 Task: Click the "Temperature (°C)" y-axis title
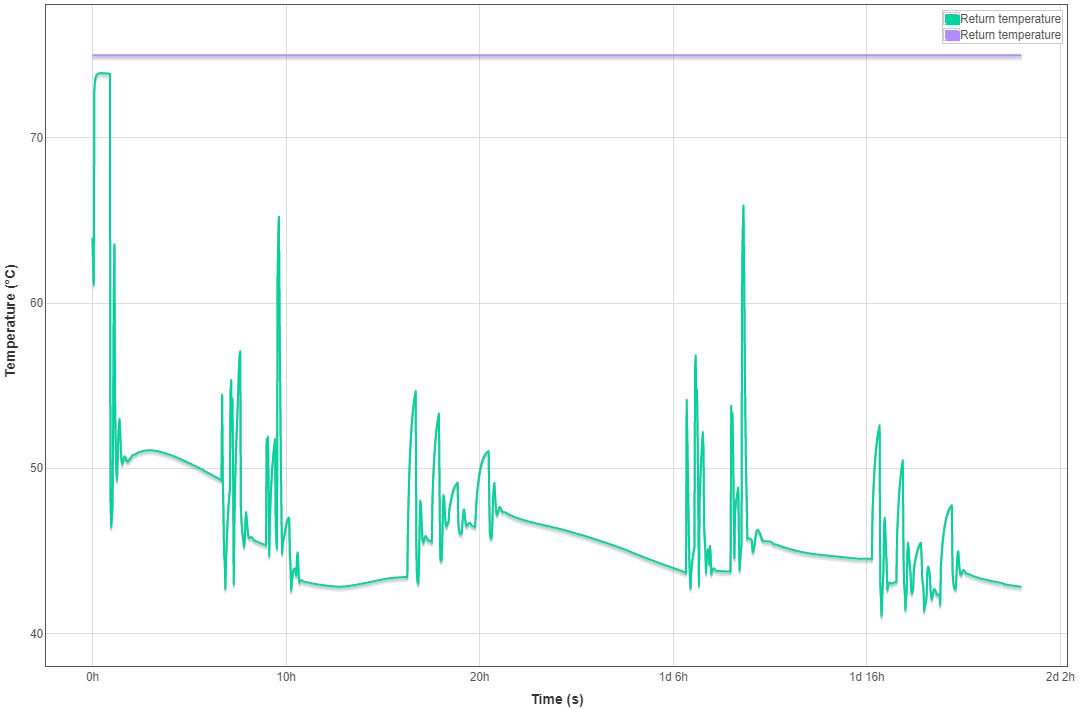(x=11, y=320)
